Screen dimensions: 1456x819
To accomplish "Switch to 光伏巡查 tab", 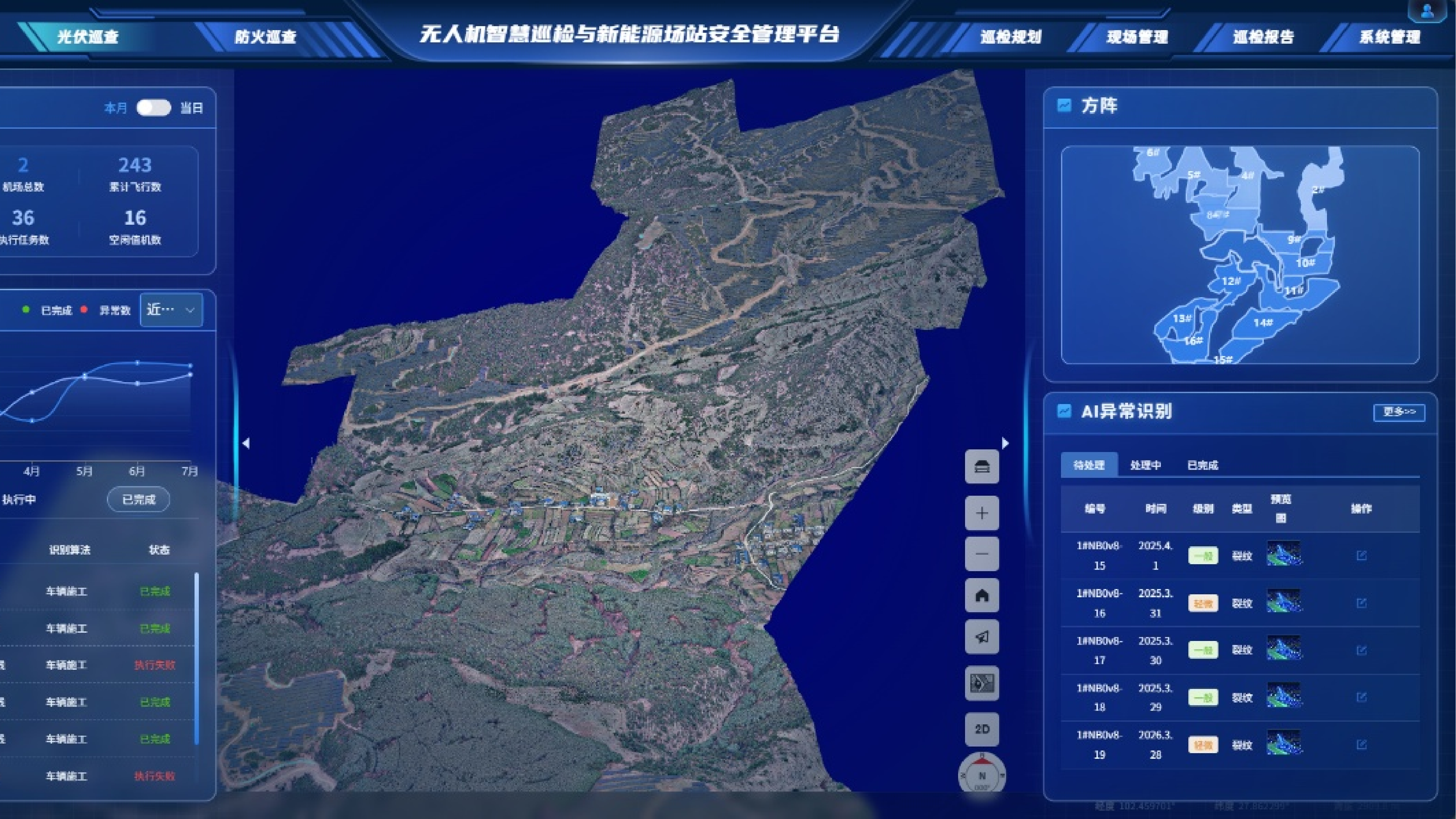I will [88, 37].
